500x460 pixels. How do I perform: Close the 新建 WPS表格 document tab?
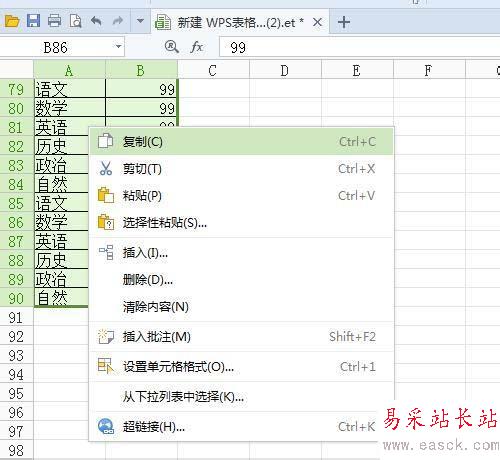318,22
